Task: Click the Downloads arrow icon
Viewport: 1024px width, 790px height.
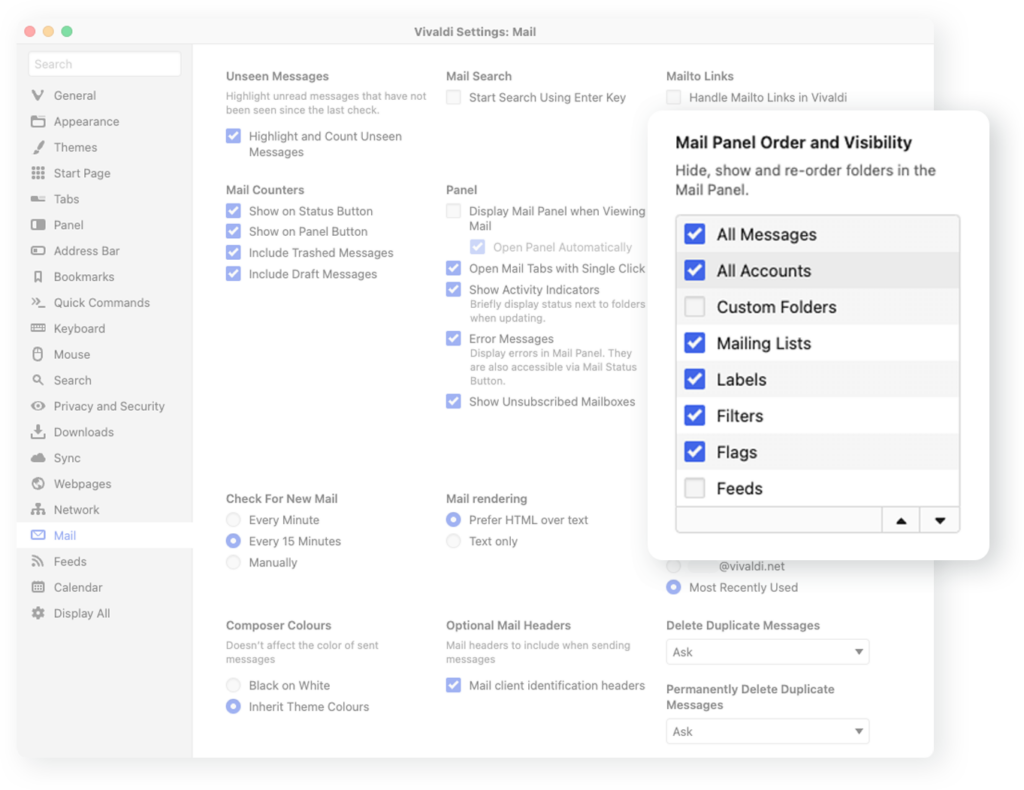Action: click(38, 432)
